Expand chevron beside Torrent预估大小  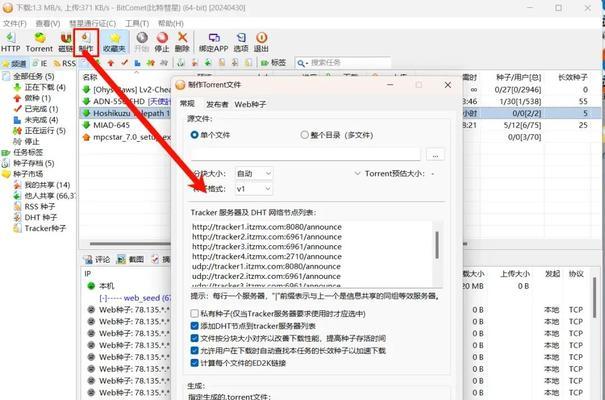coord(357,174)
